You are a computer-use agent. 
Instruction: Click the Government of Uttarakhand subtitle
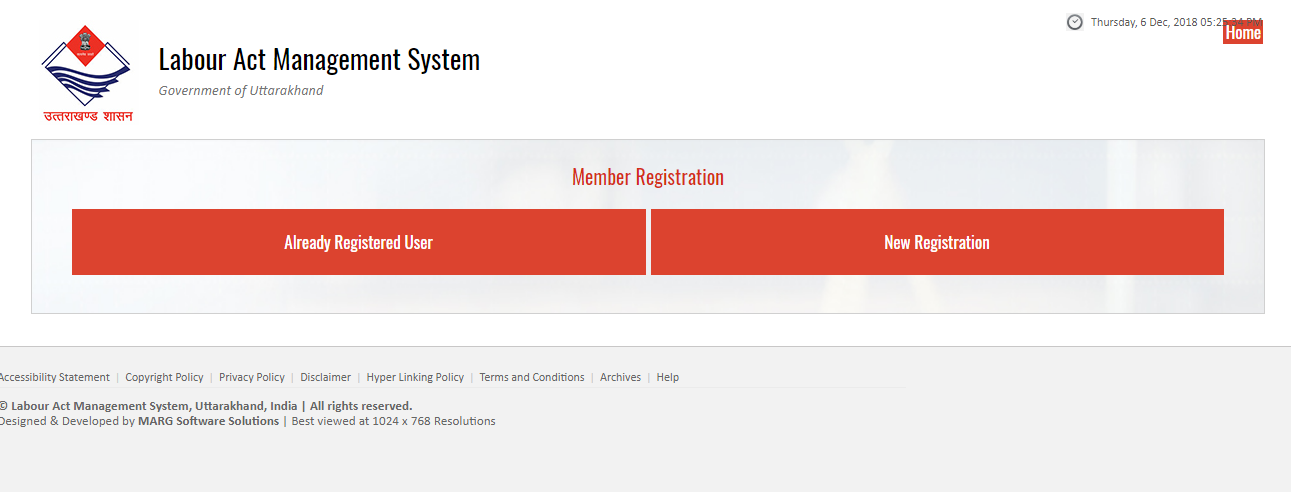point(241,91)
